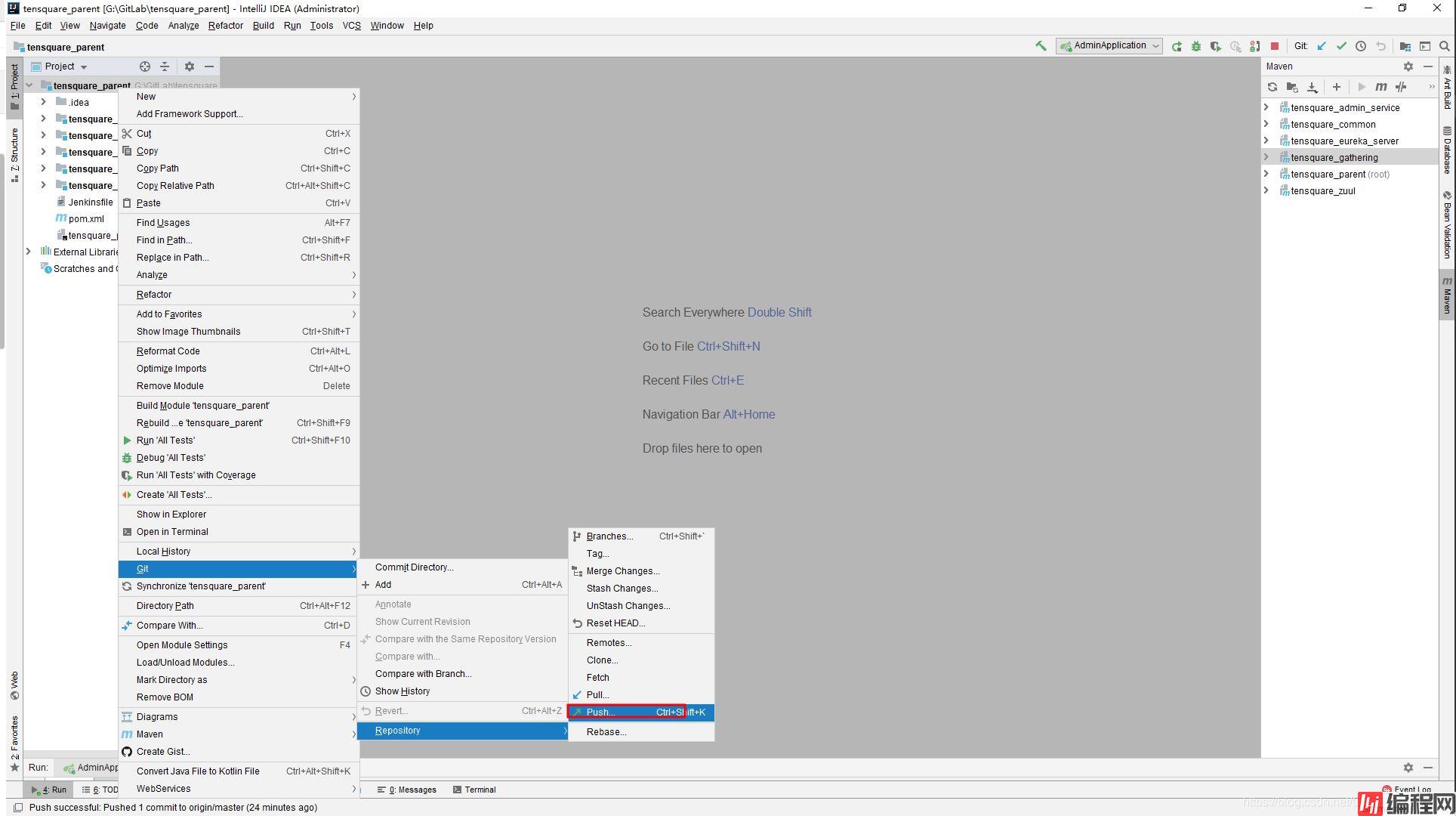Toggle the 1: Project tool window tab
Image resolution: width=1456 pixels, height=816 pixels.
pyautogui.click(x=14, y=86)
